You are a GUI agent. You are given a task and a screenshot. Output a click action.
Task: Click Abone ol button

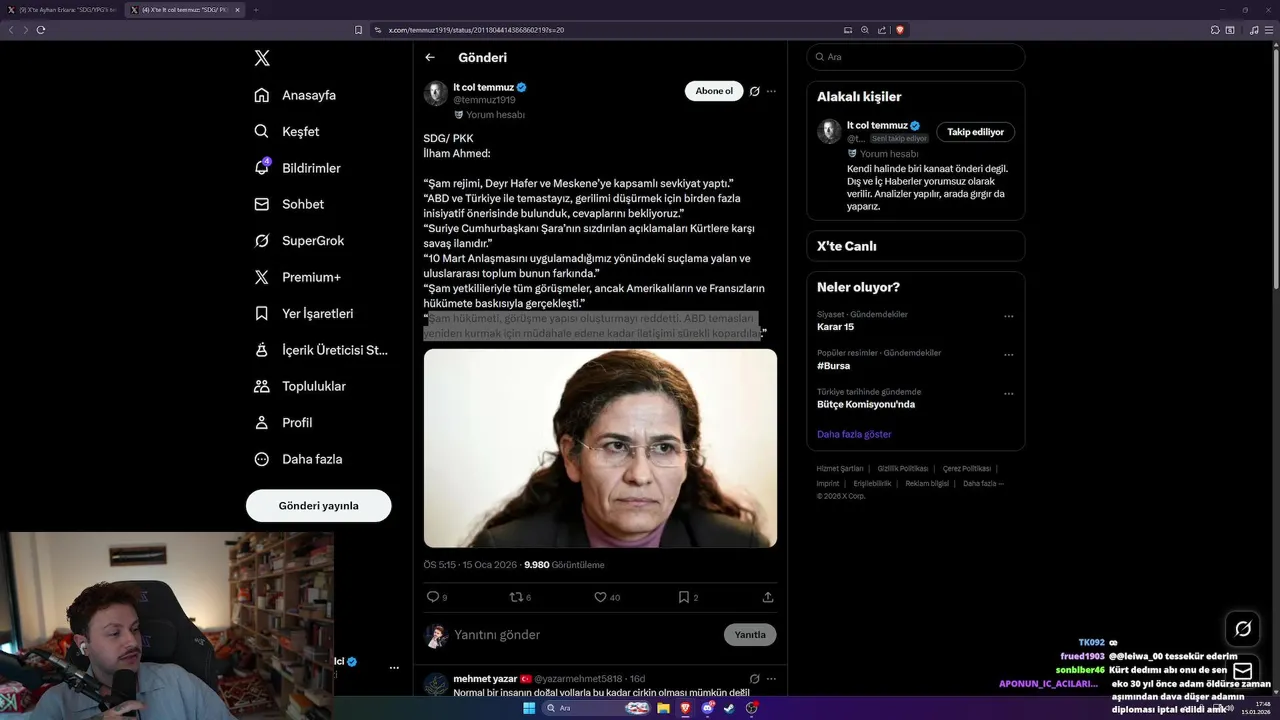tap(714, 91)
